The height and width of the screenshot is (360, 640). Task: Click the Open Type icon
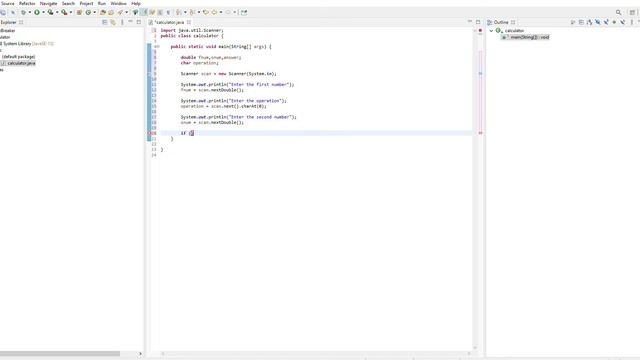click(102, 12)
